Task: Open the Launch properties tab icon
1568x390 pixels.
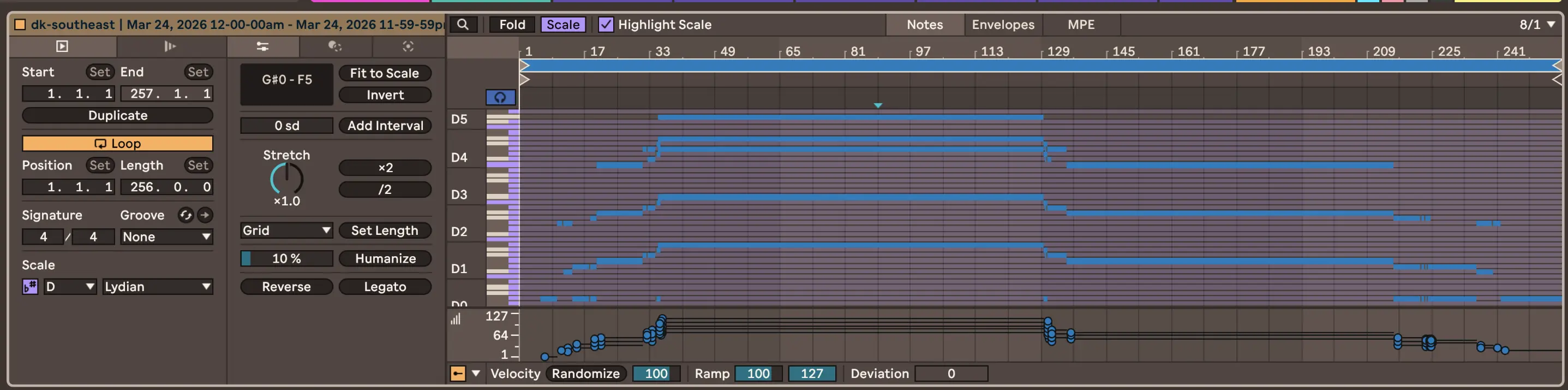Action: point(170,46)
